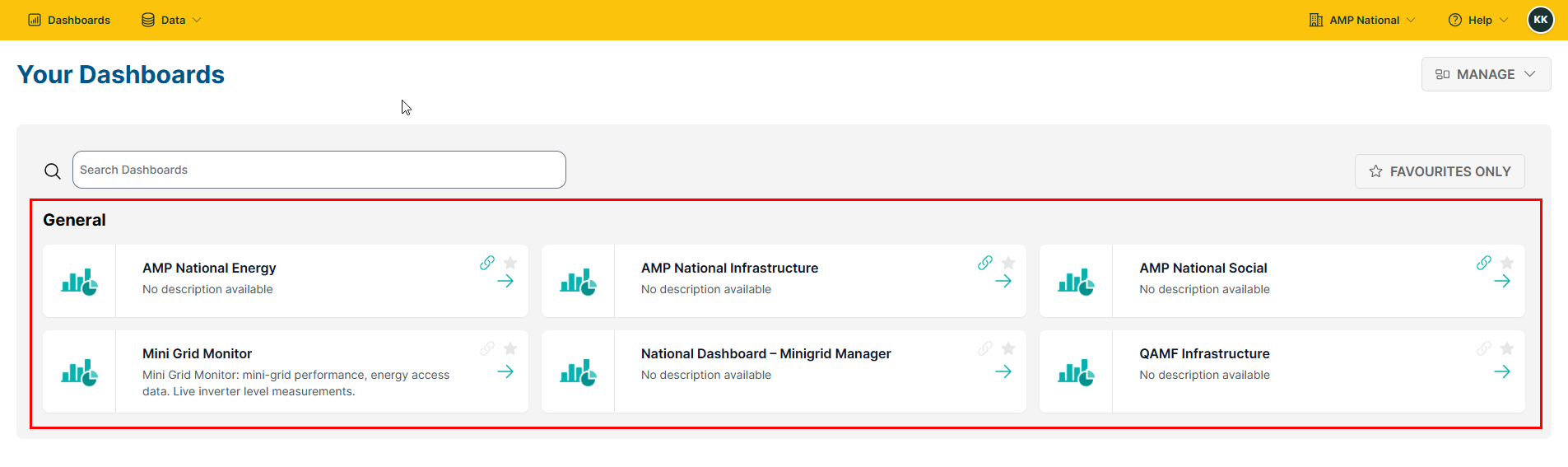Viewport: 1568px width, 467px height.
Task: Click National Dashboard – Minigrid Manager link icon
Action: (x=985, y=348)
